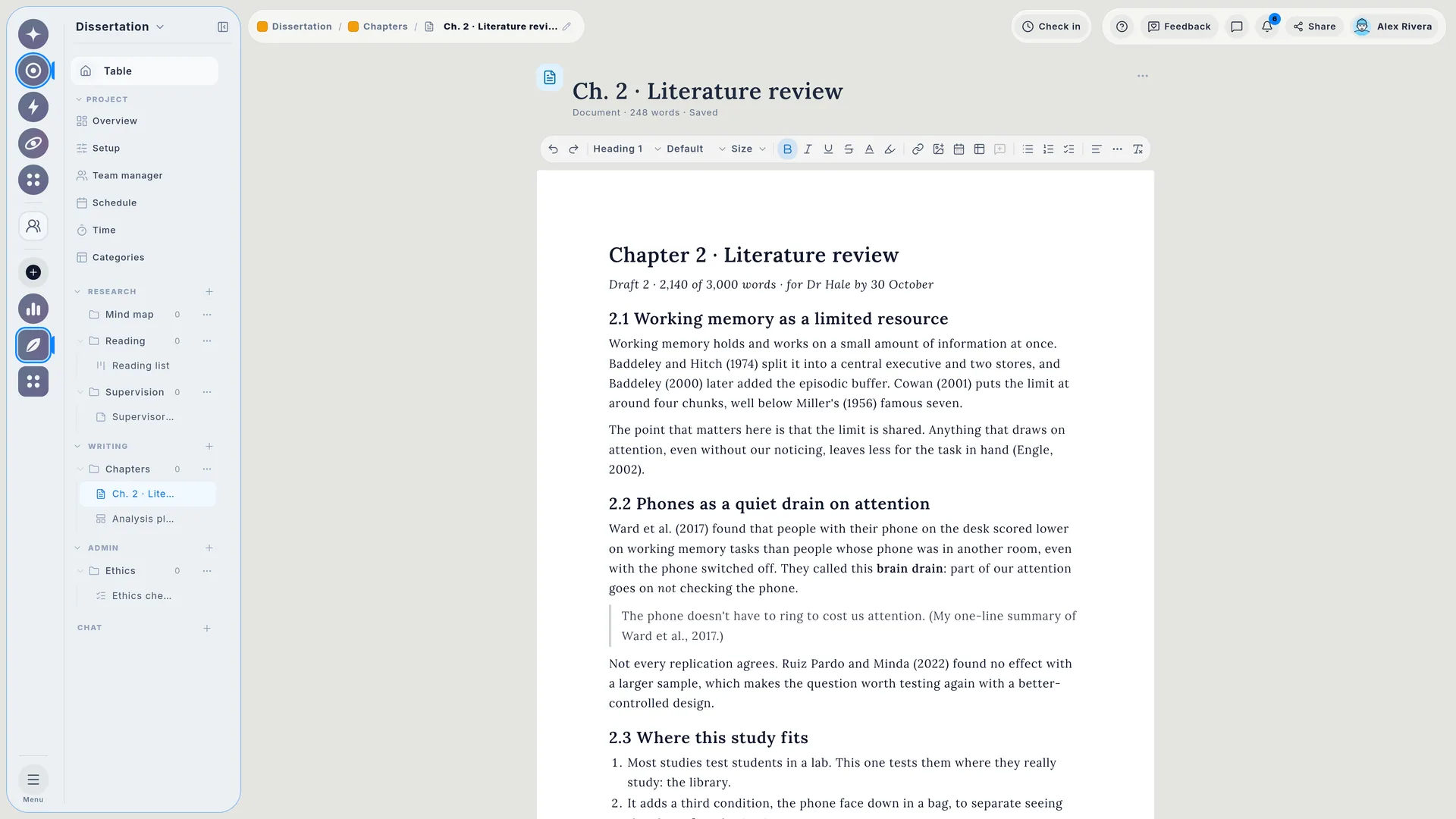This screenshot has width=1456, height=819.
Task: Open the Default font dropdown
Action: [695, 149]
